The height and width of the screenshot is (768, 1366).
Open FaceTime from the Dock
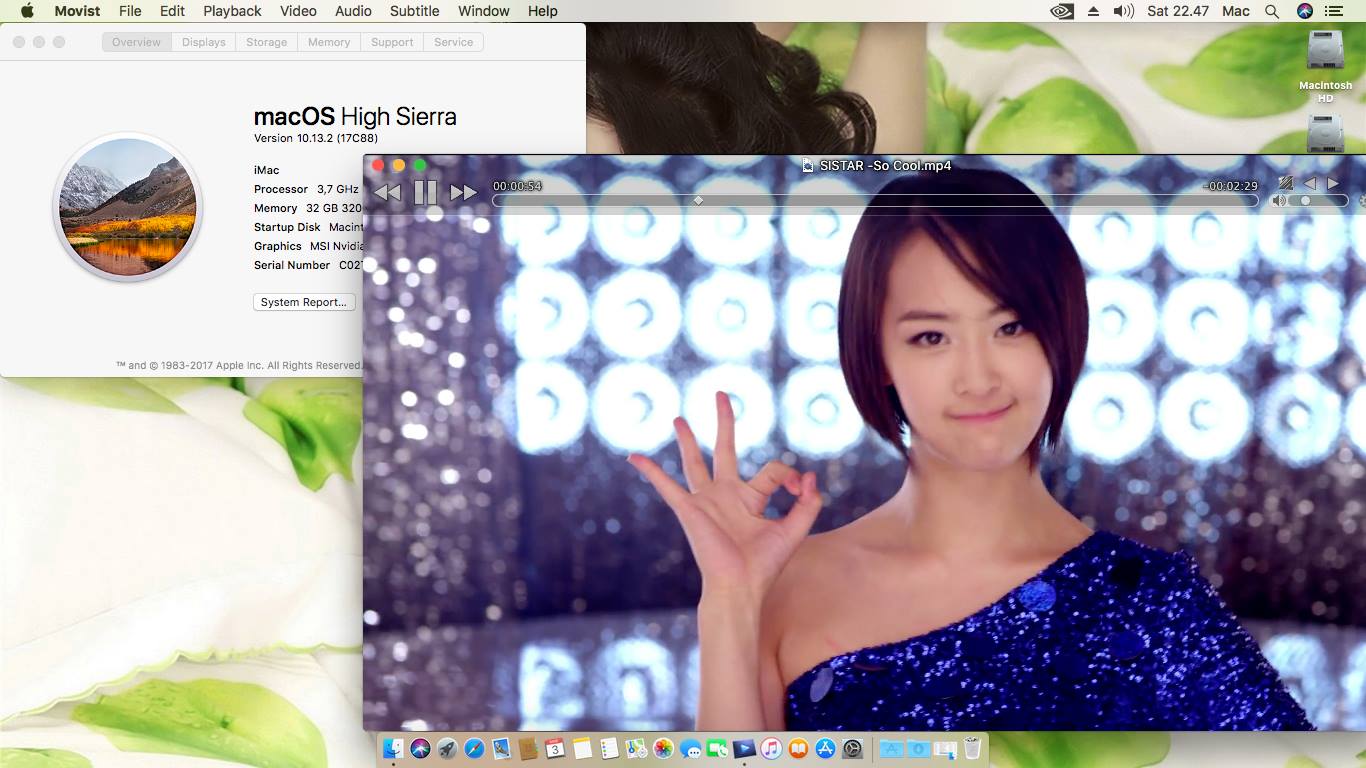tap(717, 748)
